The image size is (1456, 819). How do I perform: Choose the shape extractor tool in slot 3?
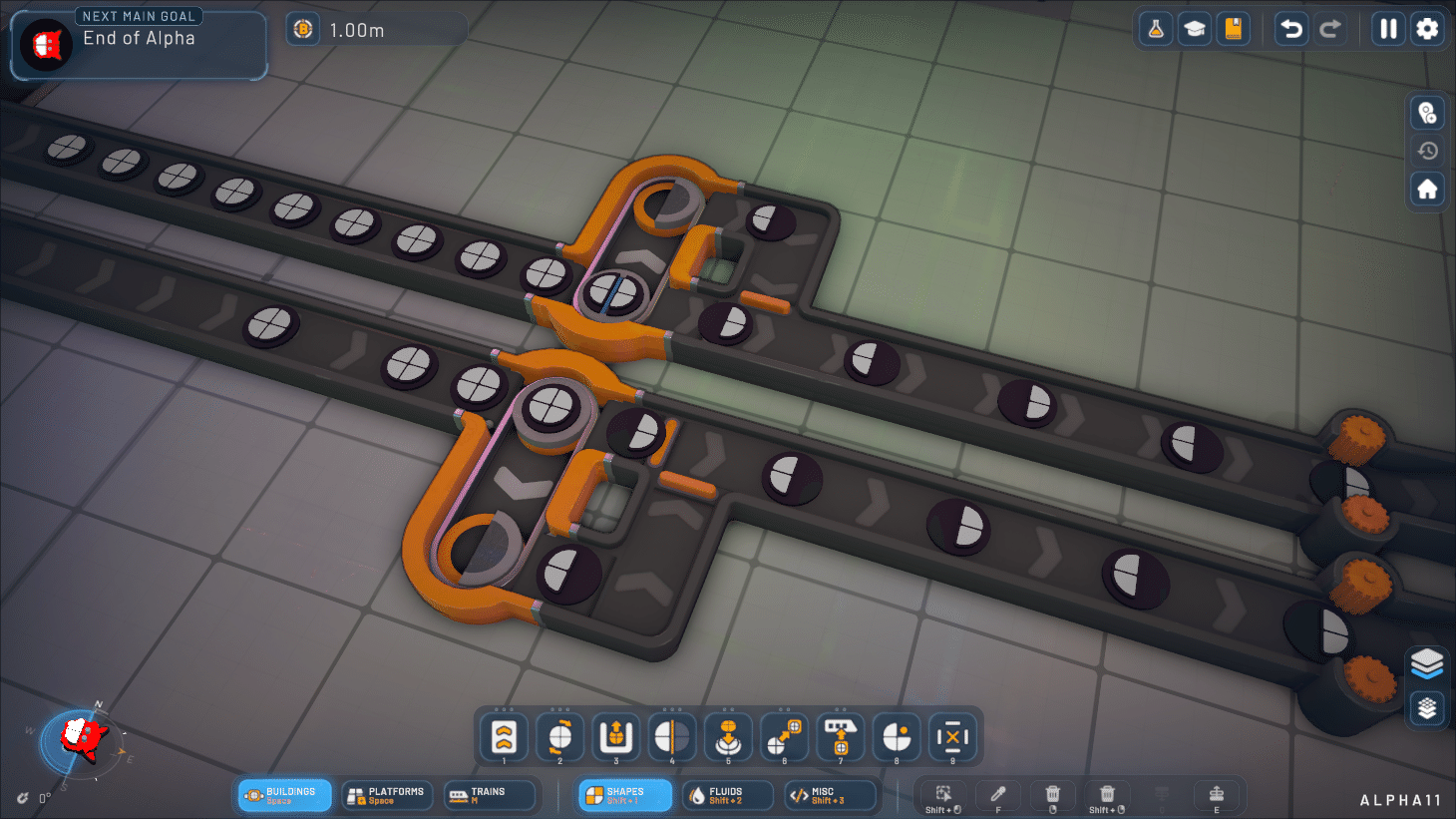point(616,738)
